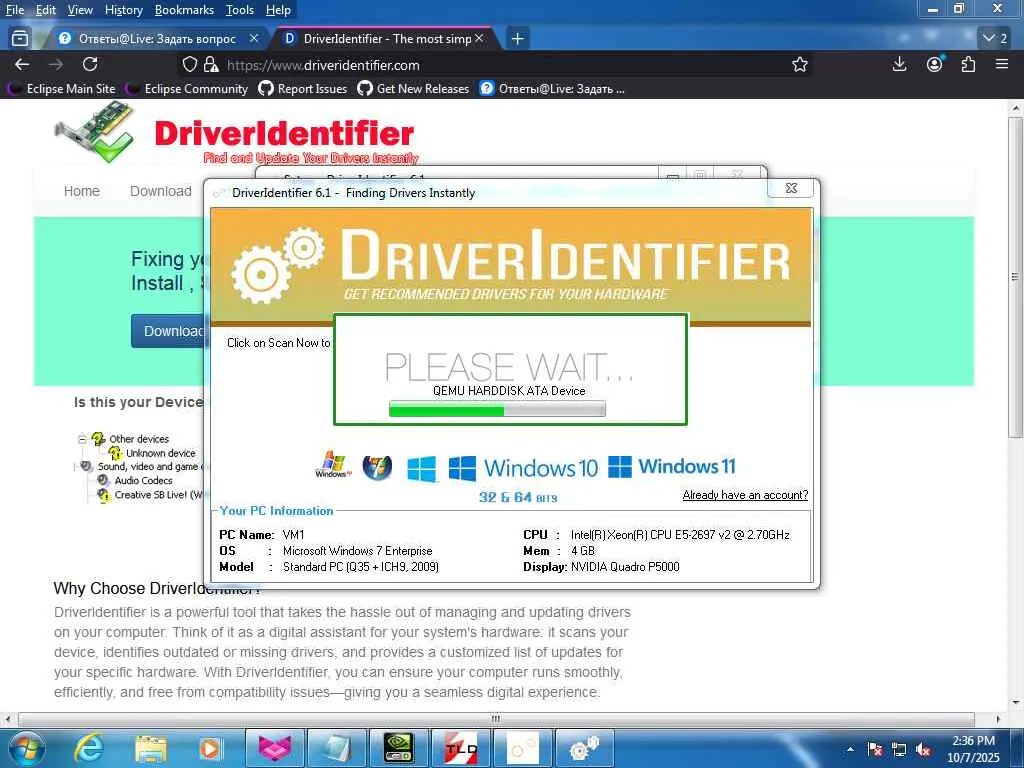Click the Action Center flag tray icon

(874, 750)
